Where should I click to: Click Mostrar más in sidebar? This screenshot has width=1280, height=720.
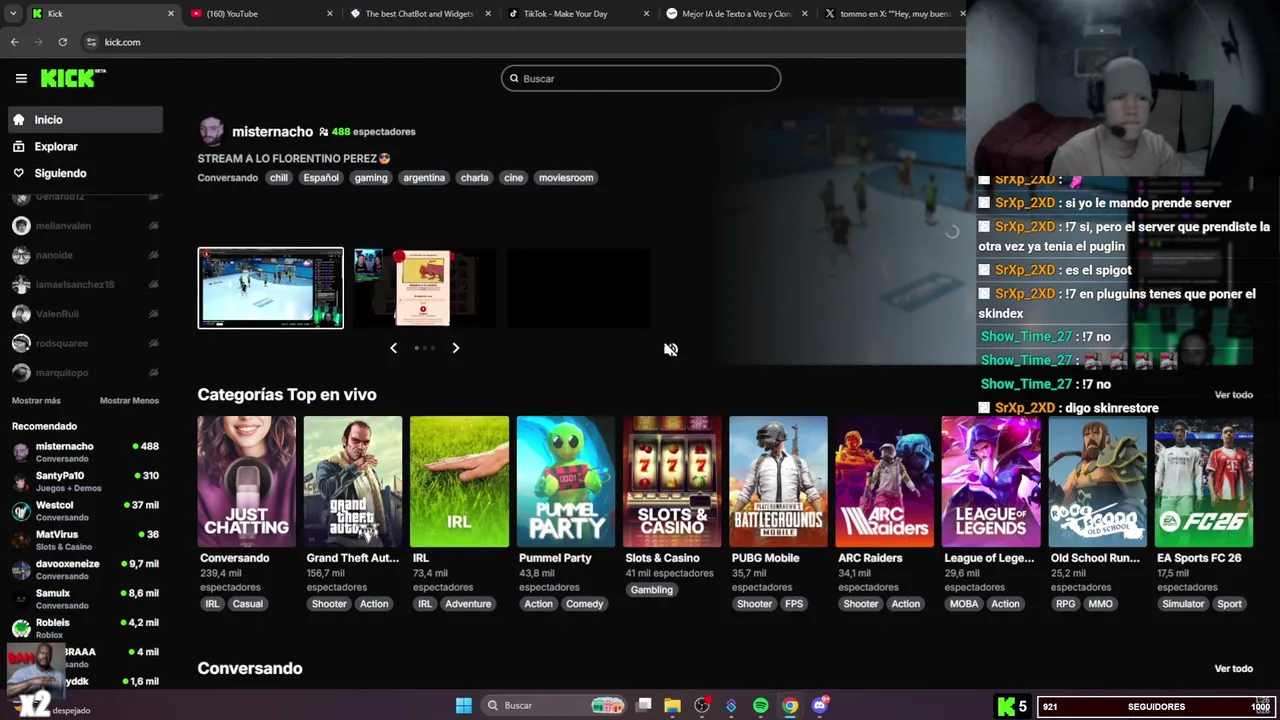[x=36, y=401]
